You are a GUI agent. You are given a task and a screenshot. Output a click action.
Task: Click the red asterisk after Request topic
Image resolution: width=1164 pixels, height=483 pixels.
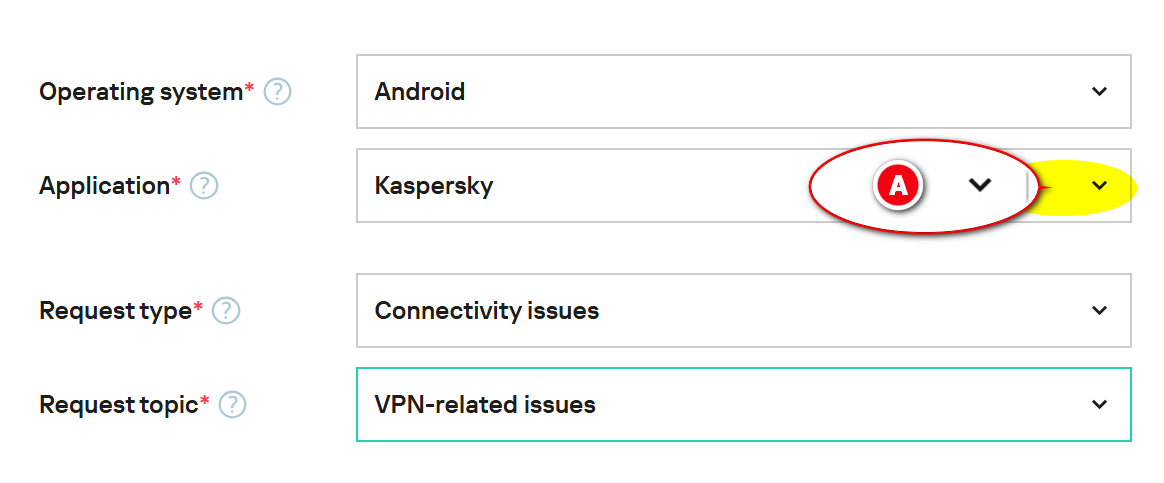pos(205,403)
